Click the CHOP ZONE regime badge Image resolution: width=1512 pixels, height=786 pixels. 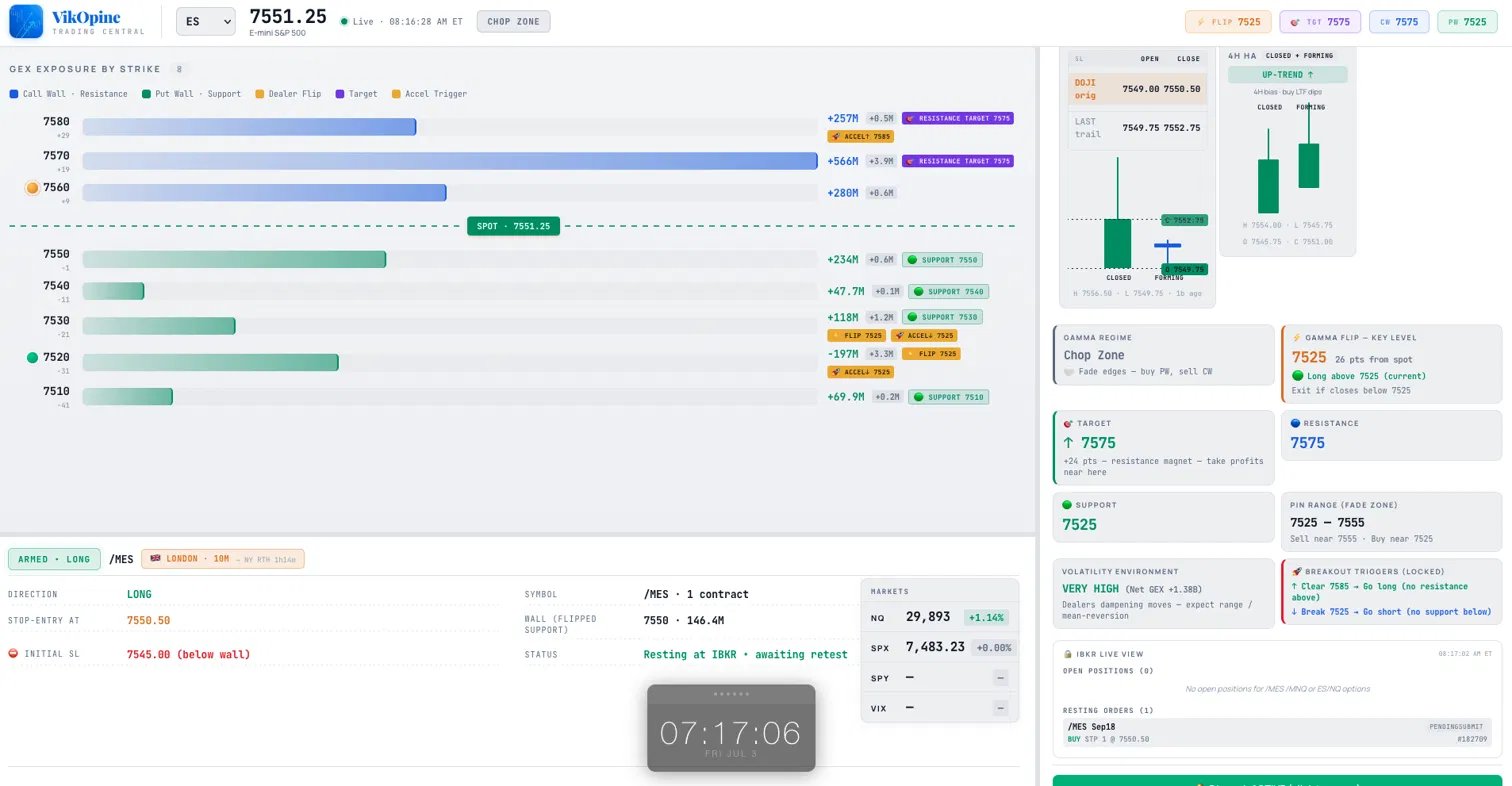[513, 21]
